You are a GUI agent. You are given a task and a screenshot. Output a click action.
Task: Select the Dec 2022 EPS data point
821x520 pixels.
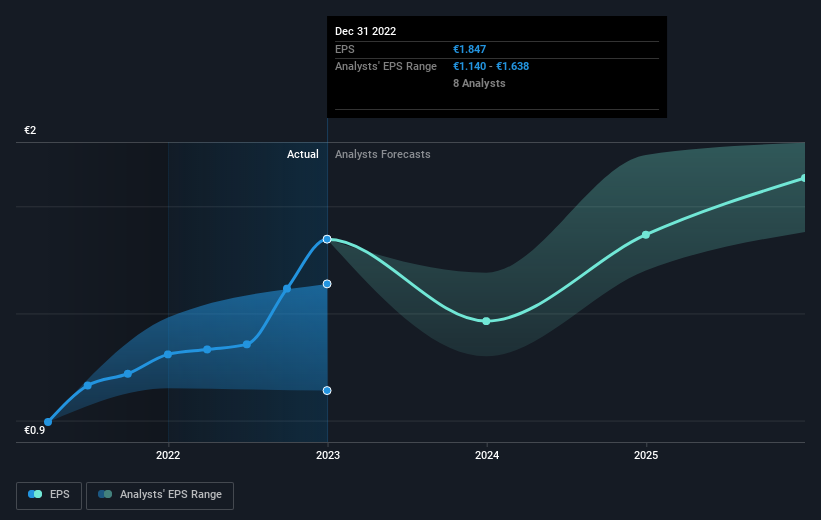[x=327, y=239]
